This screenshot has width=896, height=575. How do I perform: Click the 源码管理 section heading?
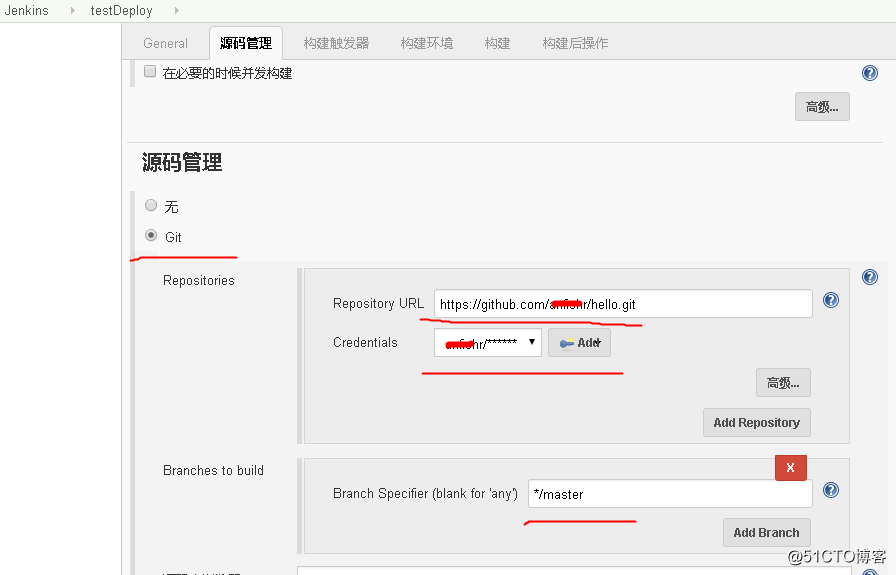coord(182,162)
